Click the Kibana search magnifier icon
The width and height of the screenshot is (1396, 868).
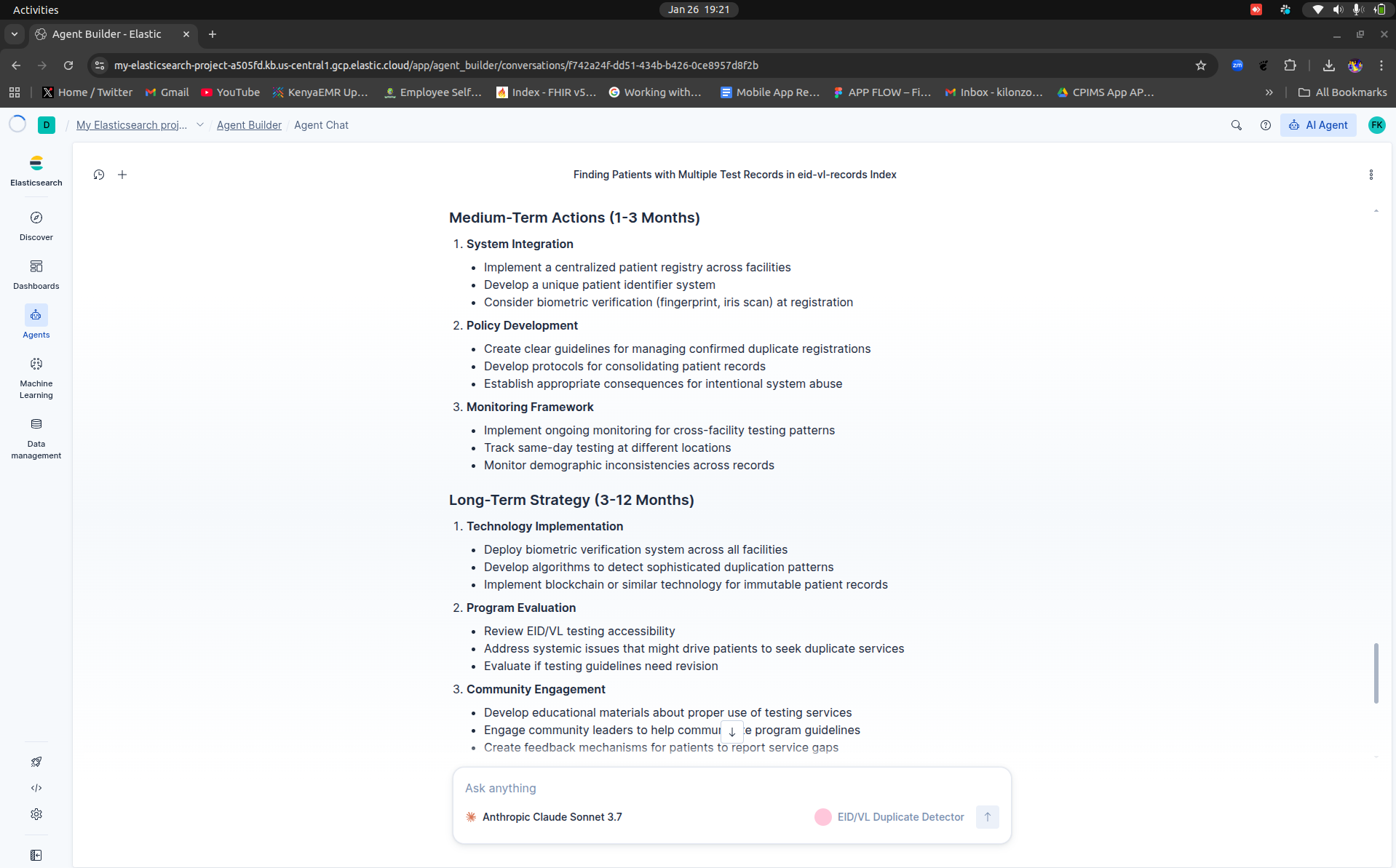tap(1236, 125)
